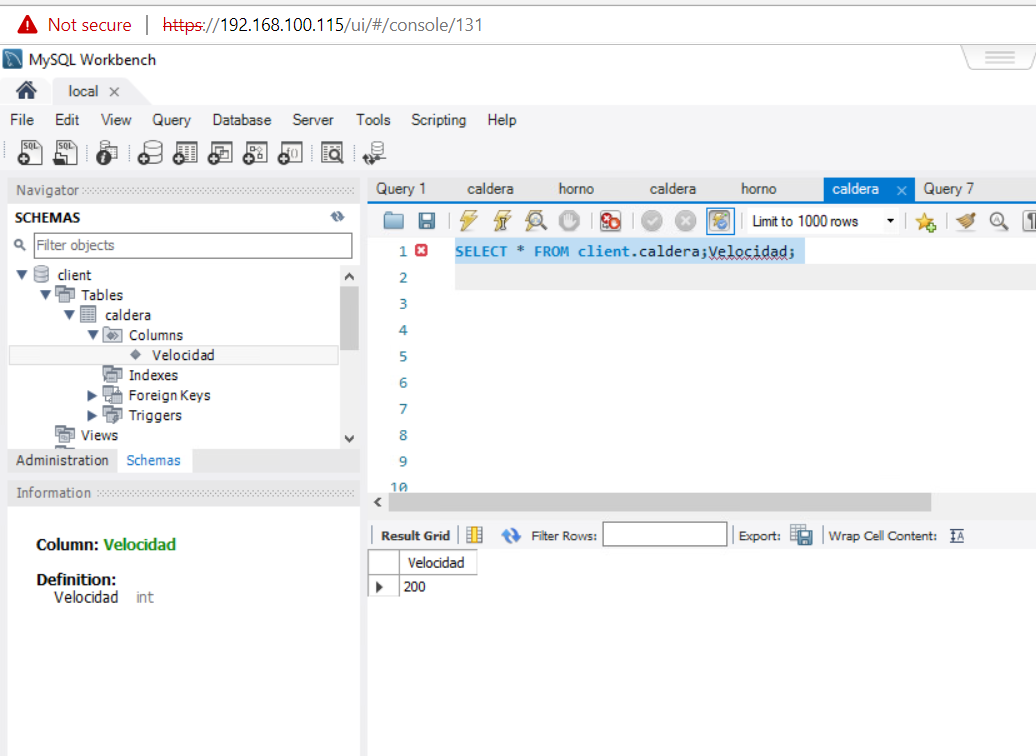
Task: Create a new schema icon
Action: [x=150, y=153]
